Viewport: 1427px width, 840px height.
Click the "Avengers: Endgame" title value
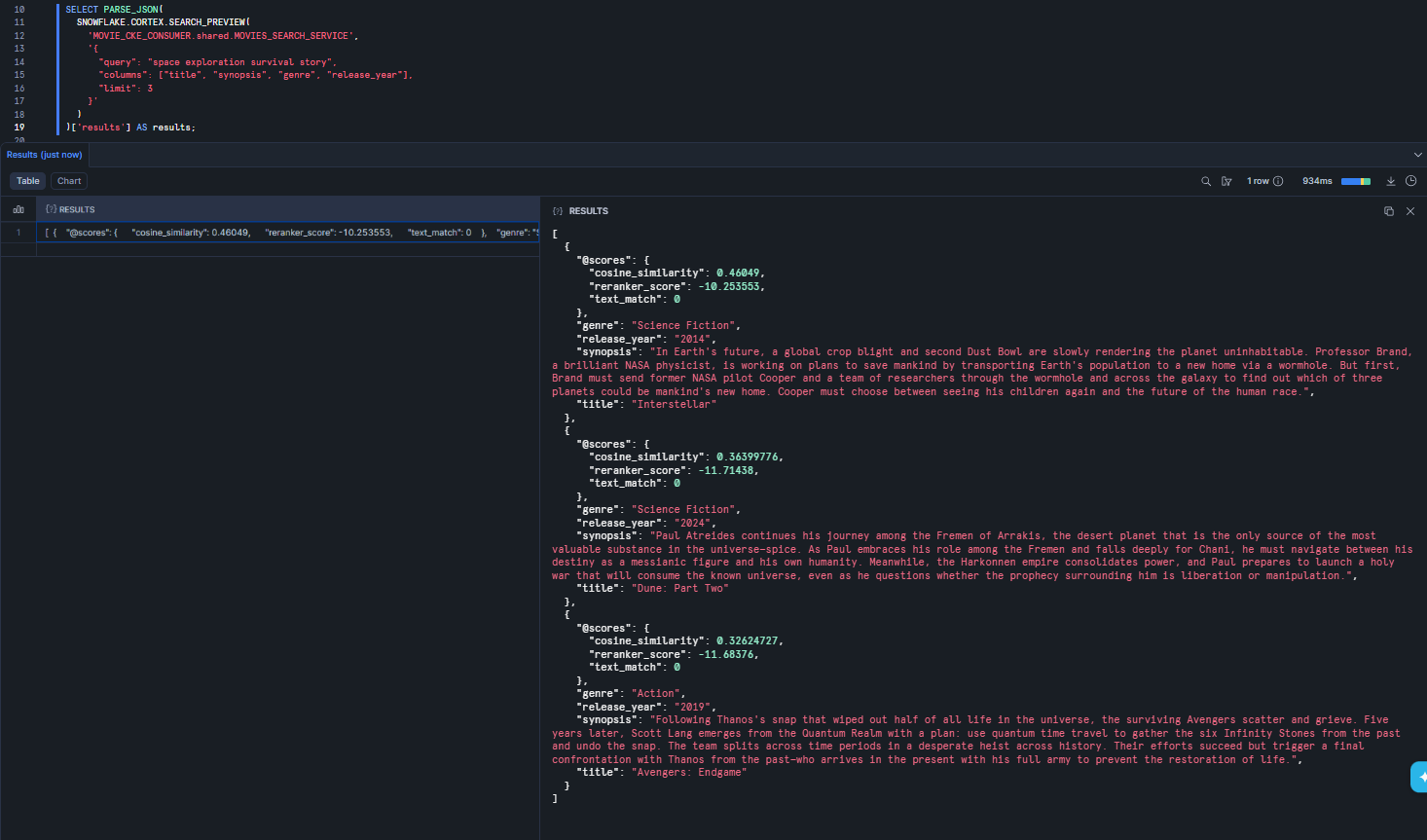689,773
